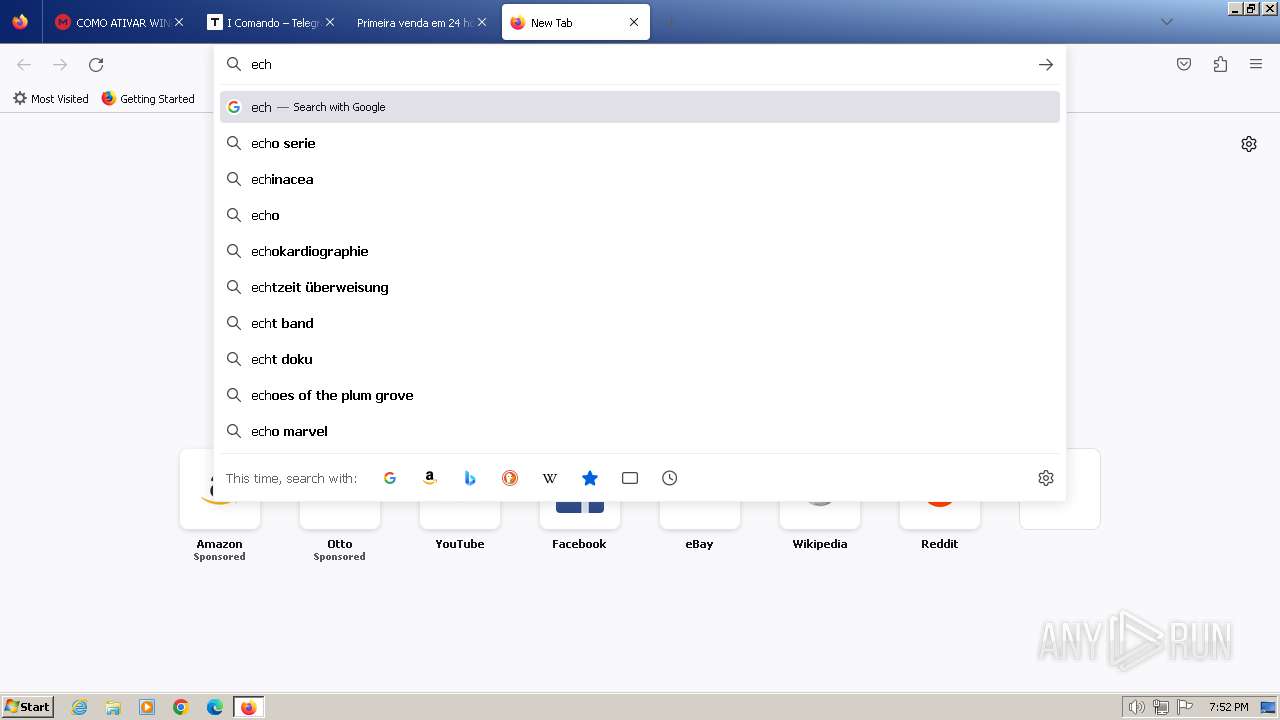Launch Google Chrome from taskbar
Screen dimensions: 1280x720
point(181,707)
